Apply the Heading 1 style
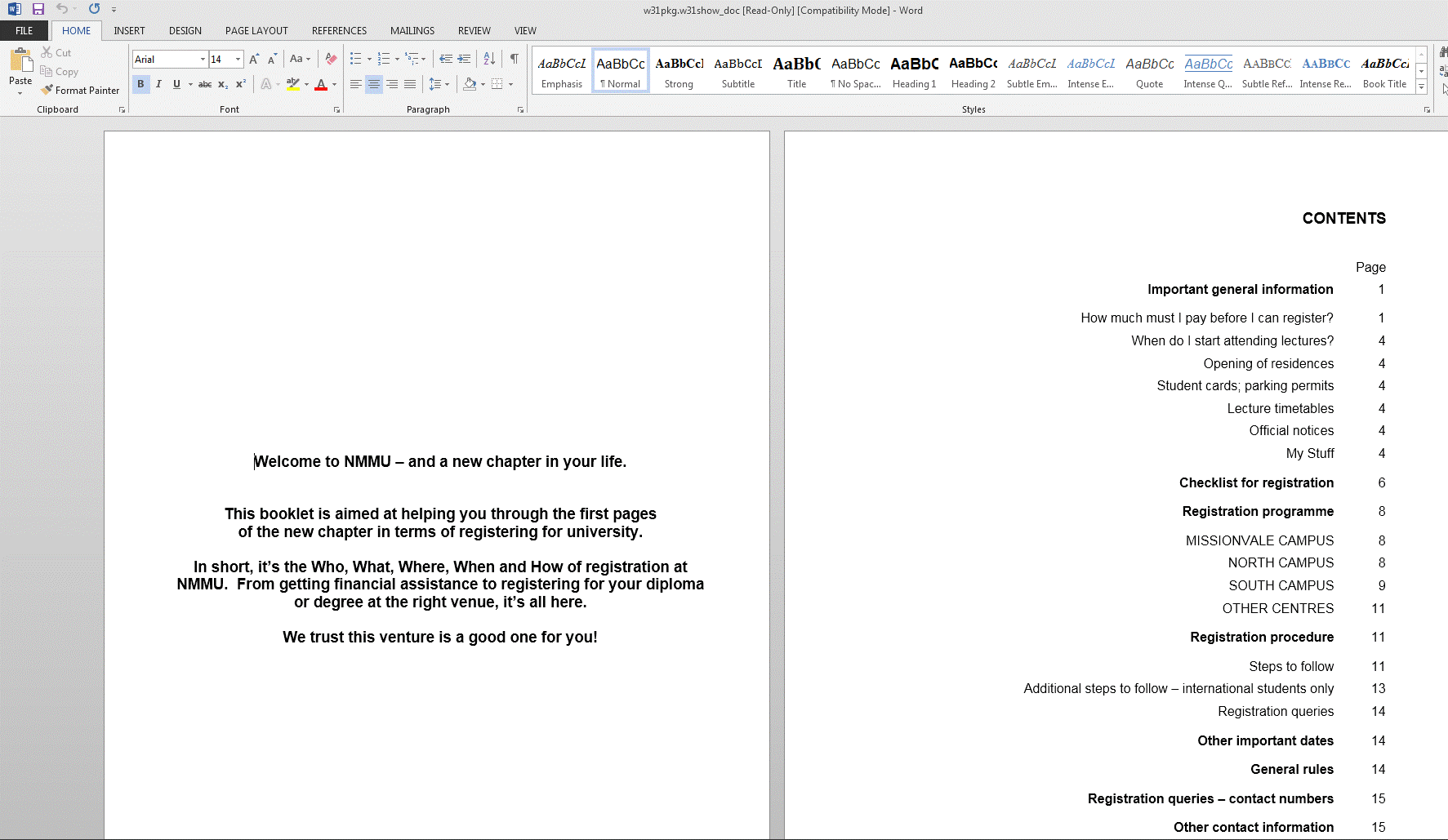 914,71
